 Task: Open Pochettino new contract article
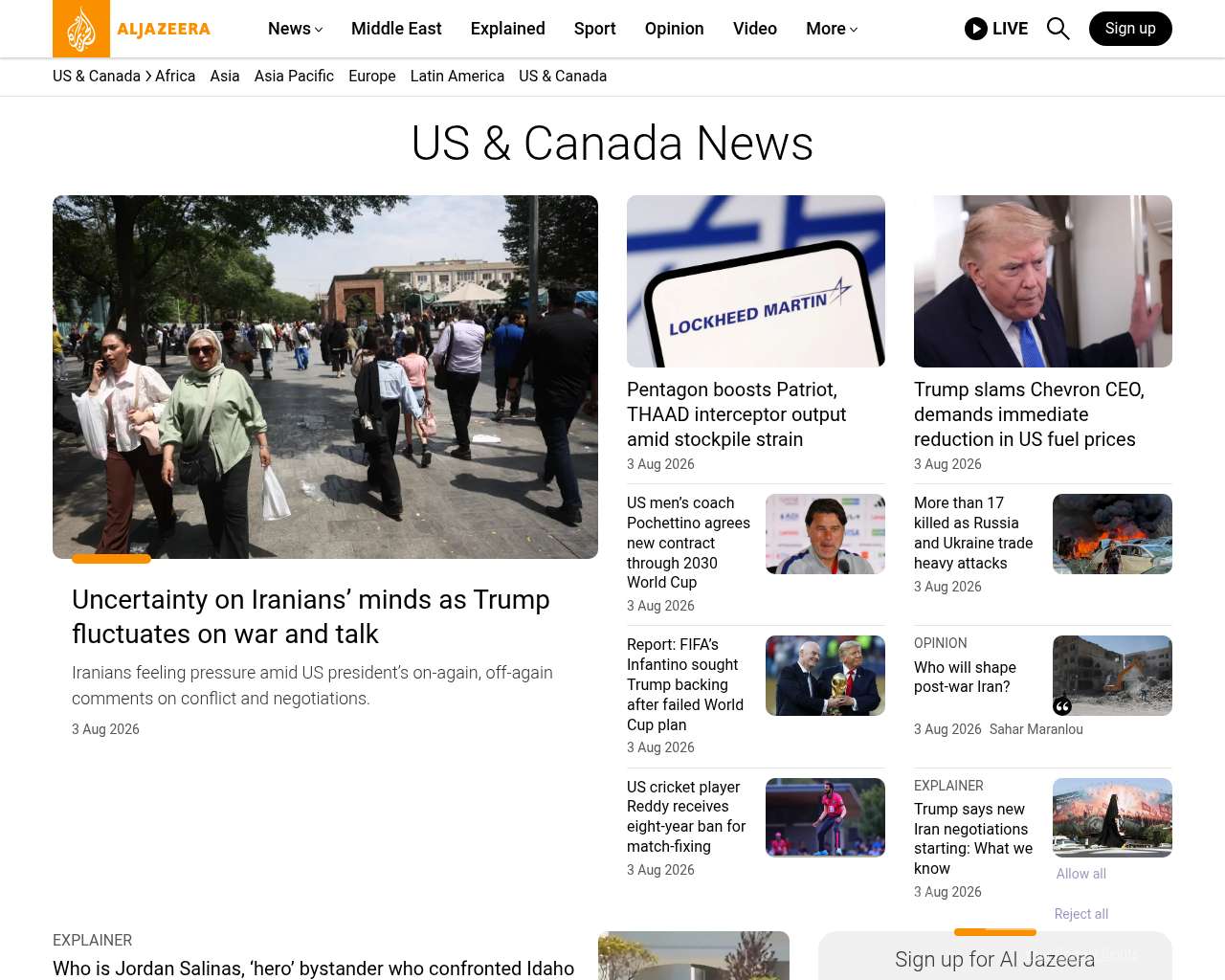click(689, 543)
